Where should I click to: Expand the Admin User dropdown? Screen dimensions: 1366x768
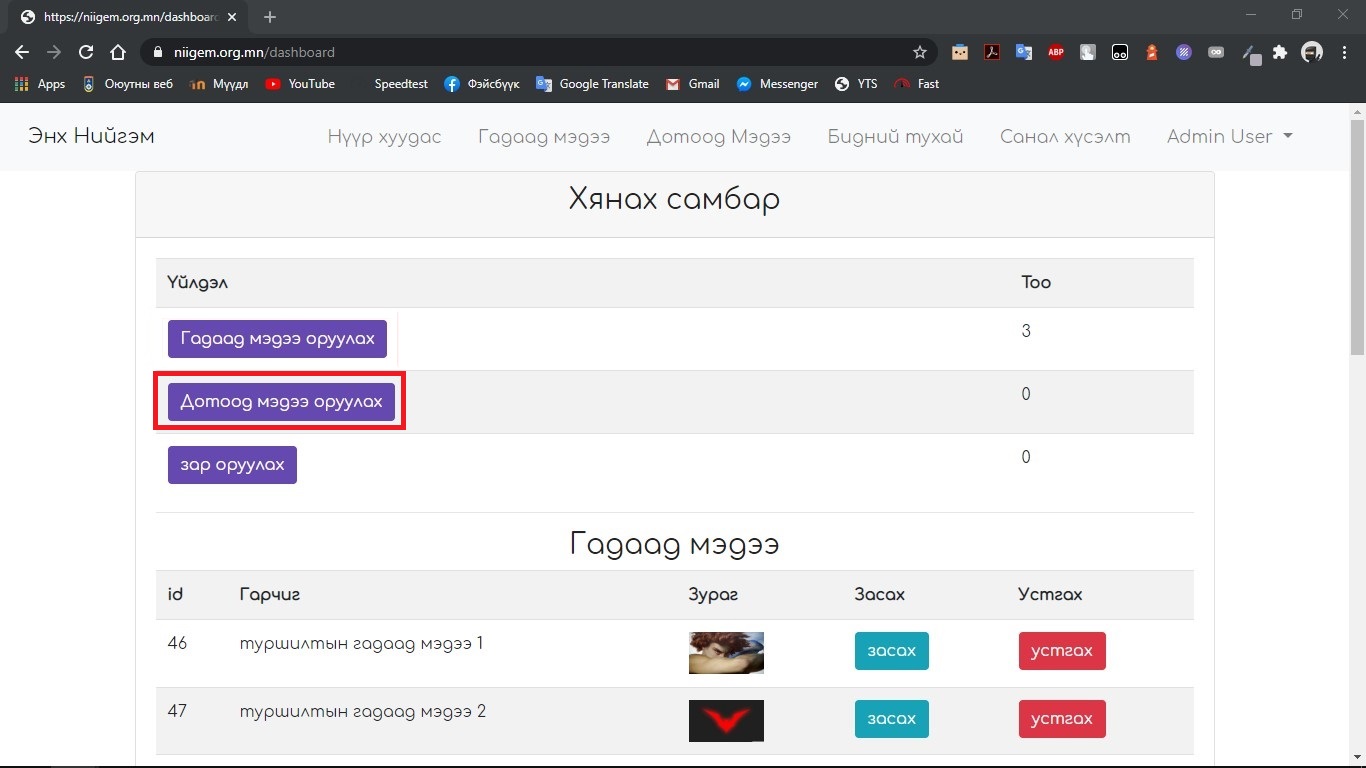pyautogui.click(x=1229, y=137)
